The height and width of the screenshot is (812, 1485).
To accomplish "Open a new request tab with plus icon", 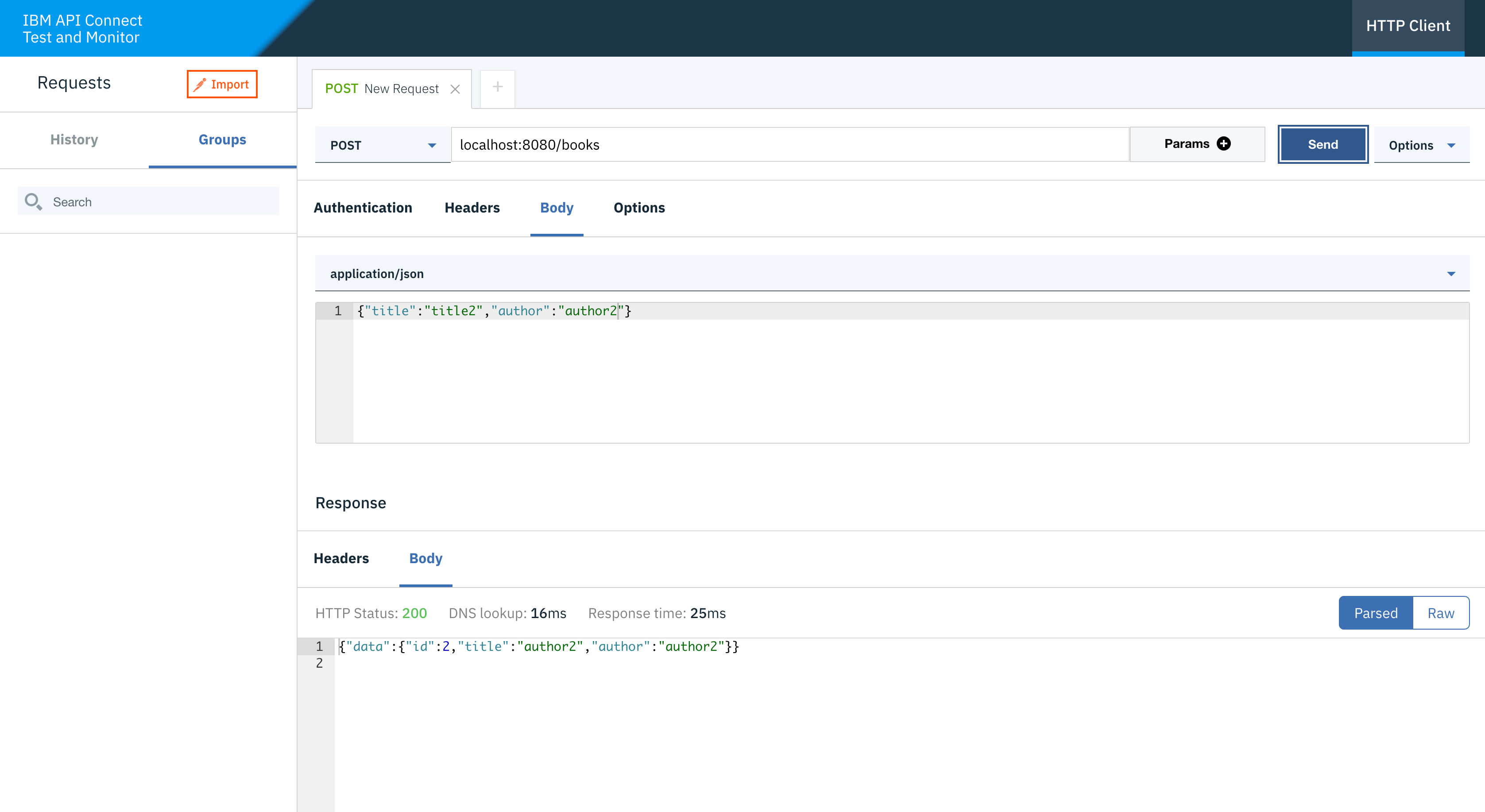I will tap(497, 88).
